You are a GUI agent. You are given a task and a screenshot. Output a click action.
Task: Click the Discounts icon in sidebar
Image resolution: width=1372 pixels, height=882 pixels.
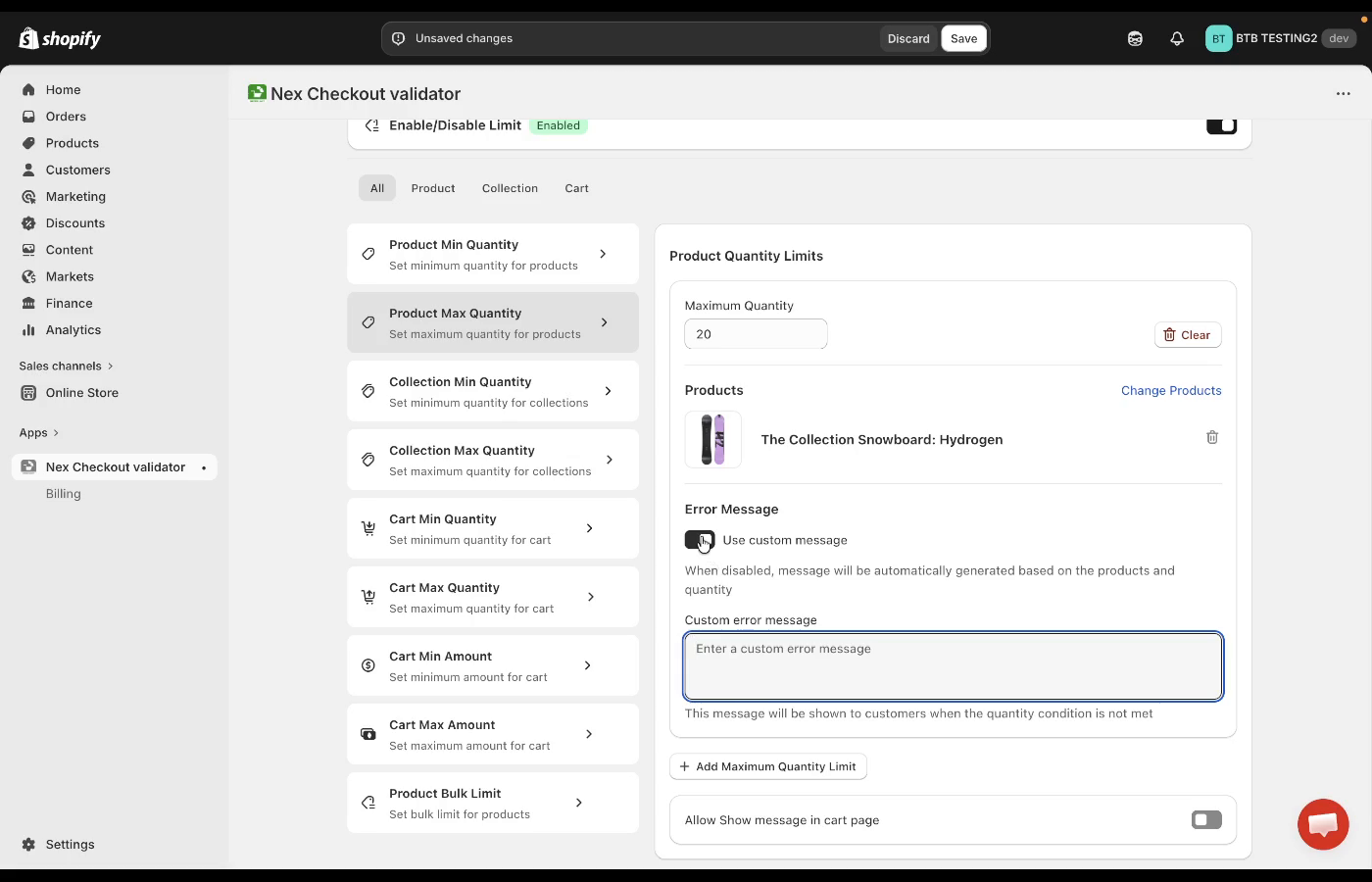tap(28, 222)
